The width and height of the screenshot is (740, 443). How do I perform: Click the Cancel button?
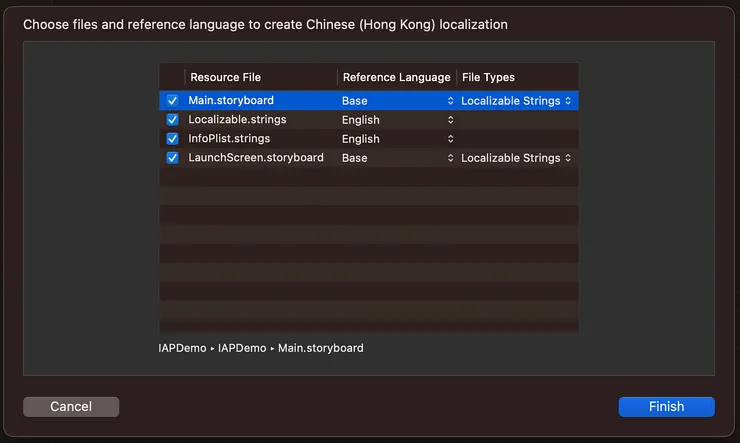point(71,407)
